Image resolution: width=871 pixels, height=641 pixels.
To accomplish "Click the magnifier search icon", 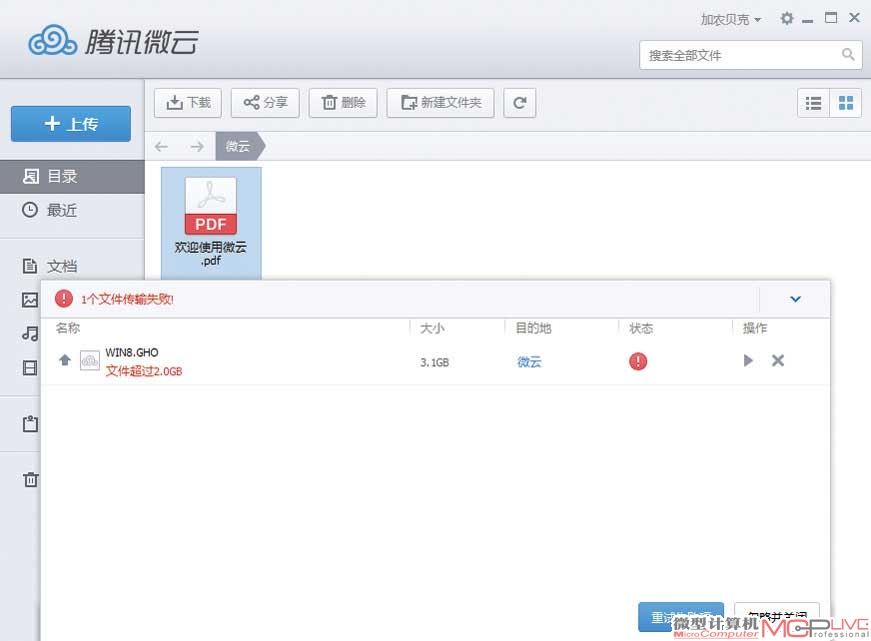I will tap(848, 54).
